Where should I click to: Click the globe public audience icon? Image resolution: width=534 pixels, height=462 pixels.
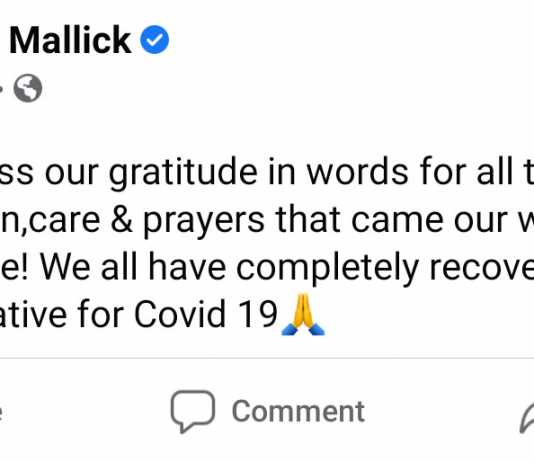28,88
